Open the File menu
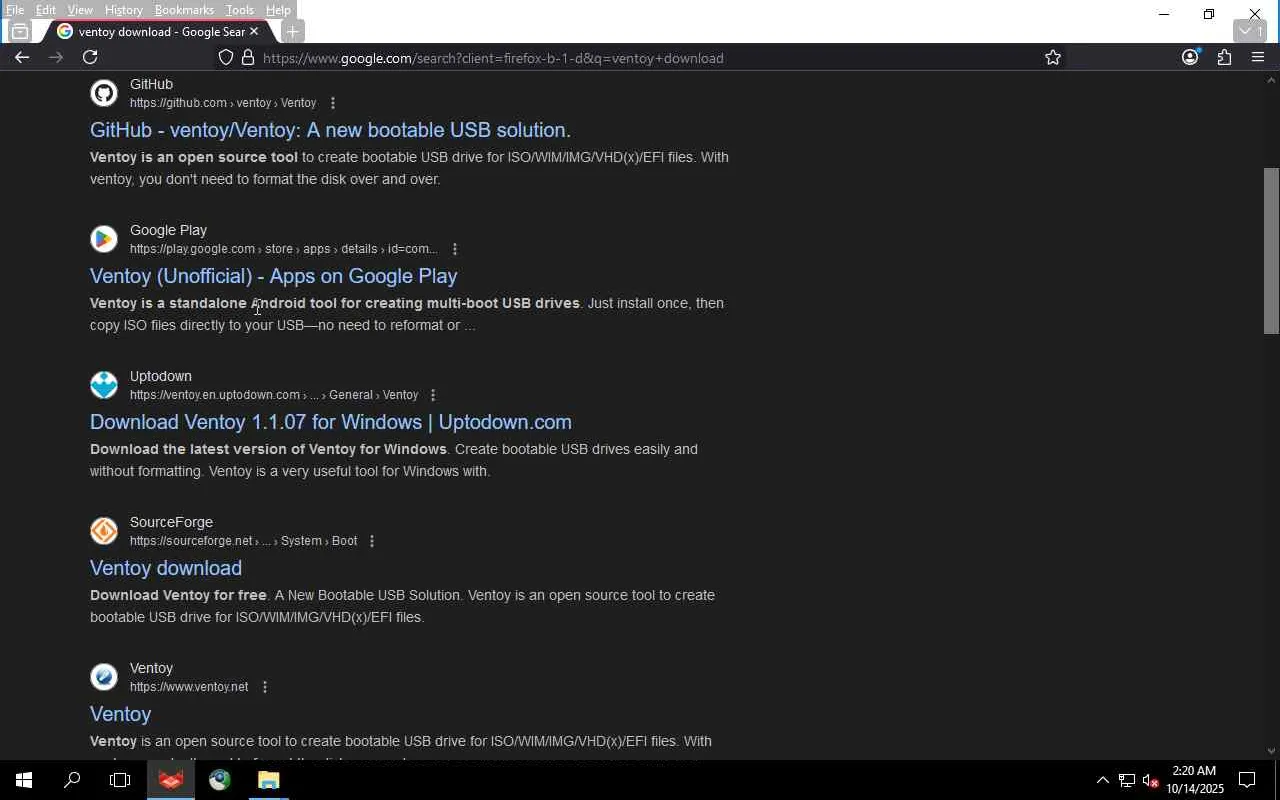Screen dimensions: 1280x800 pos(15,10)
